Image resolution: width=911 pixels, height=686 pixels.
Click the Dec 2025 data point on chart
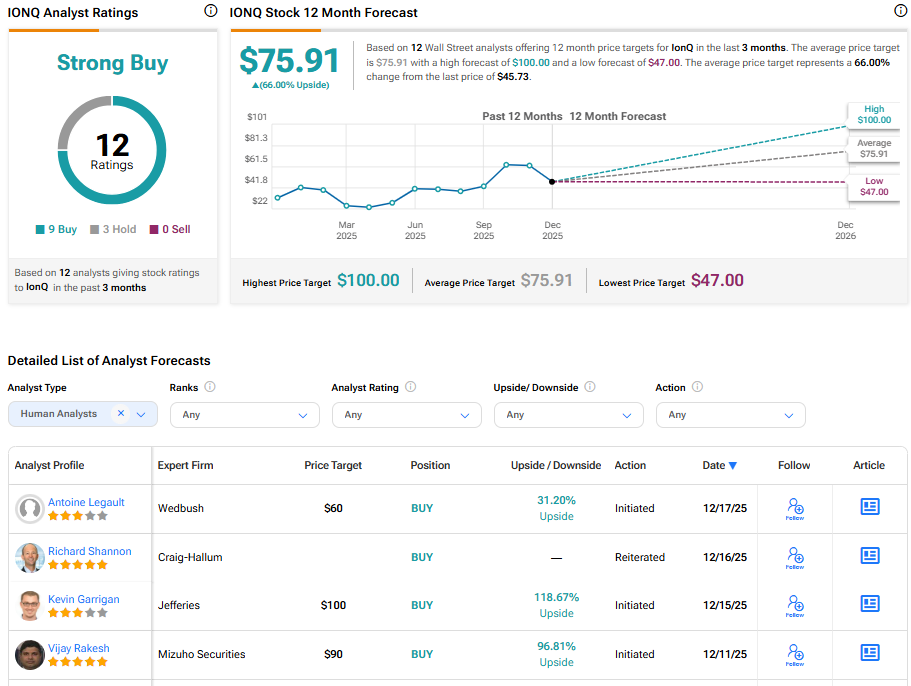click(552, 181)
